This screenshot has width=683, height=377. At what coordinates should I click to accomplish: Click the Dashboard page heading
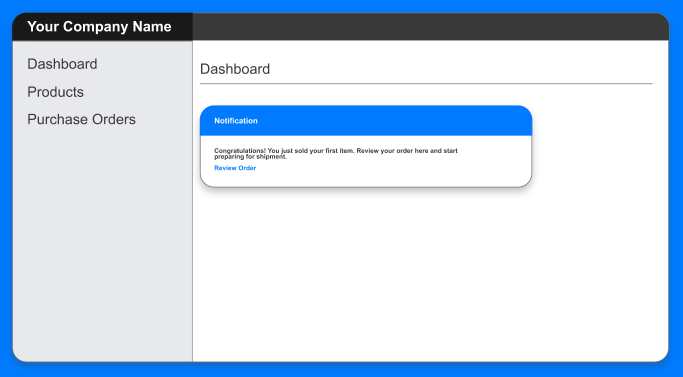(235, 69)
